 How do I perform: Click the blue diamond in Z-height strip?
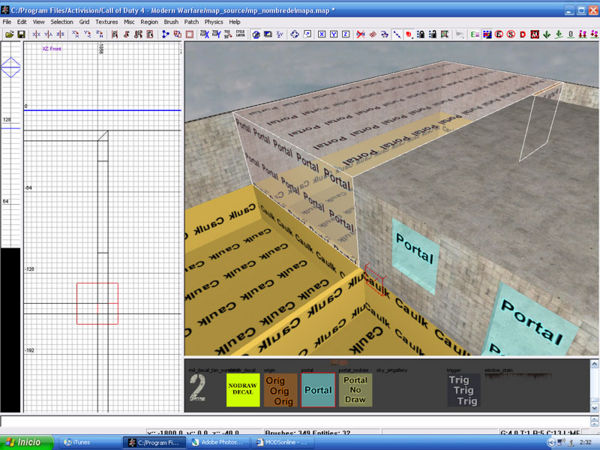11,67
